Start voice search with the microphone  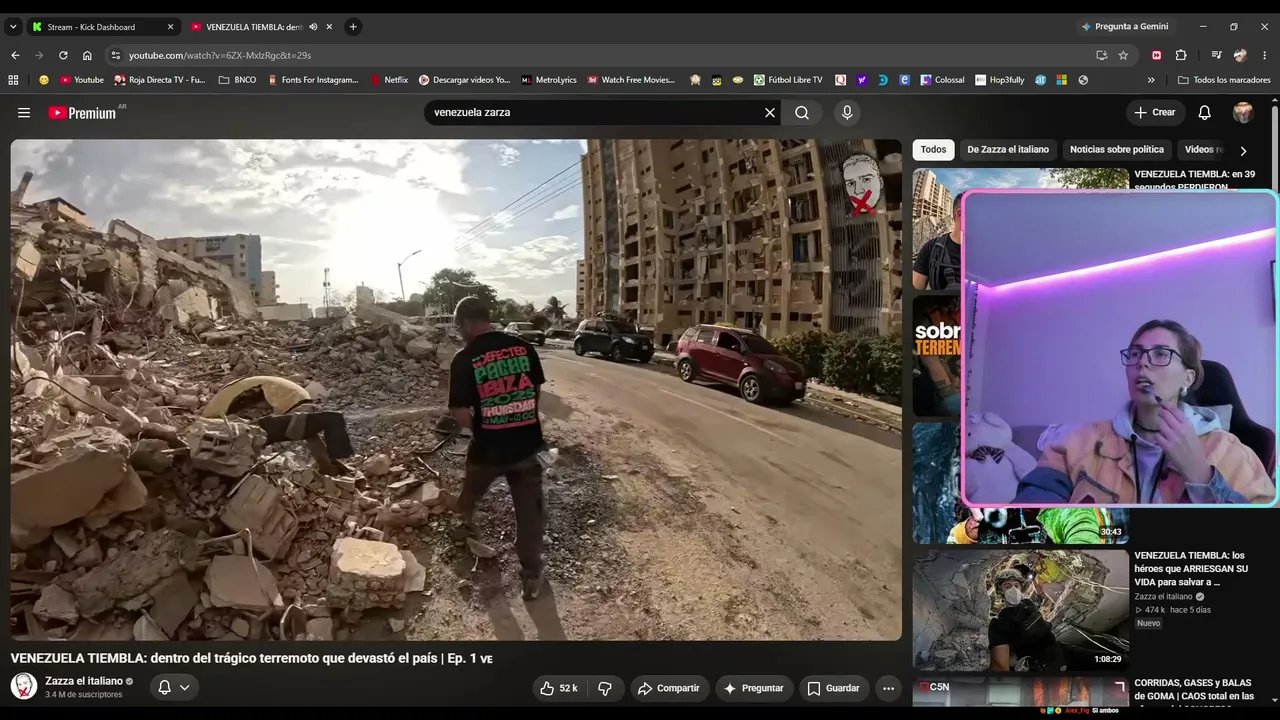[x=847, y=113]
